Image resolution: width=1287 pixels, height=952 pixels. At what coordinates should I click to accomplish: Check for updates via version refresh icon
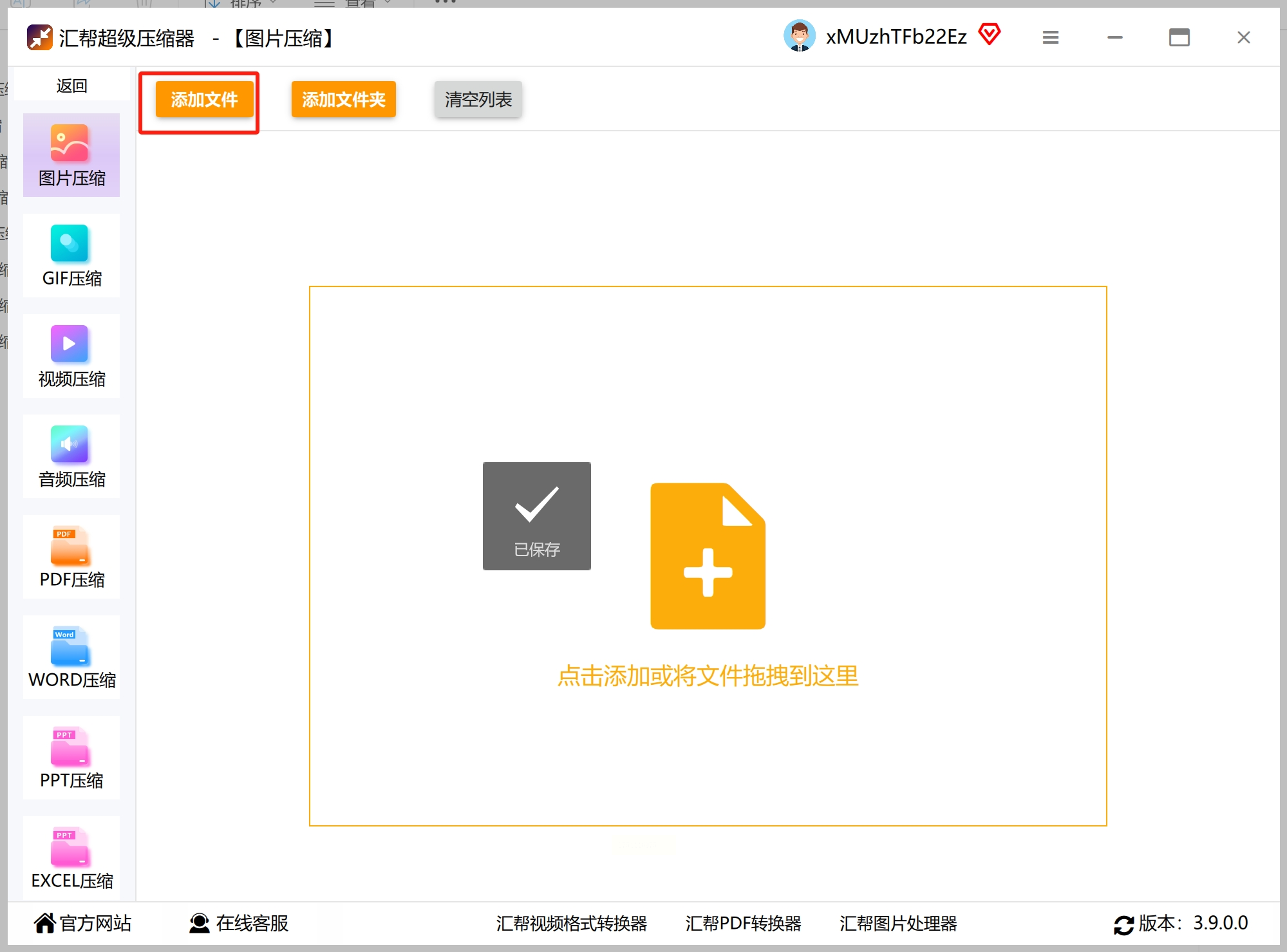coord(1123,925)
